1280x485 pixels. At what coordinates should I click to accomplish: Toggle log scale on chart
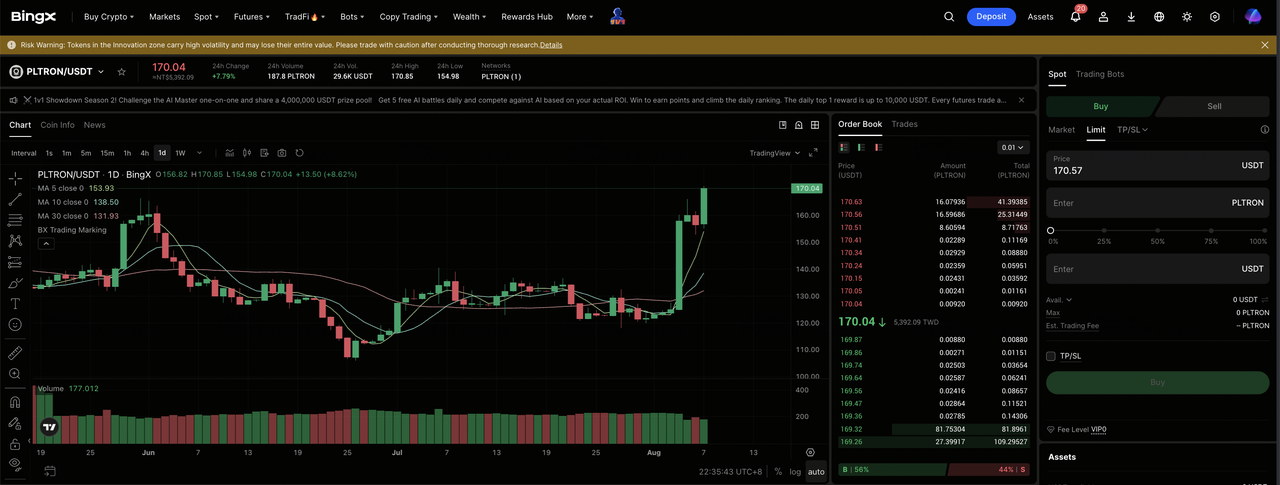coord(795,471)
